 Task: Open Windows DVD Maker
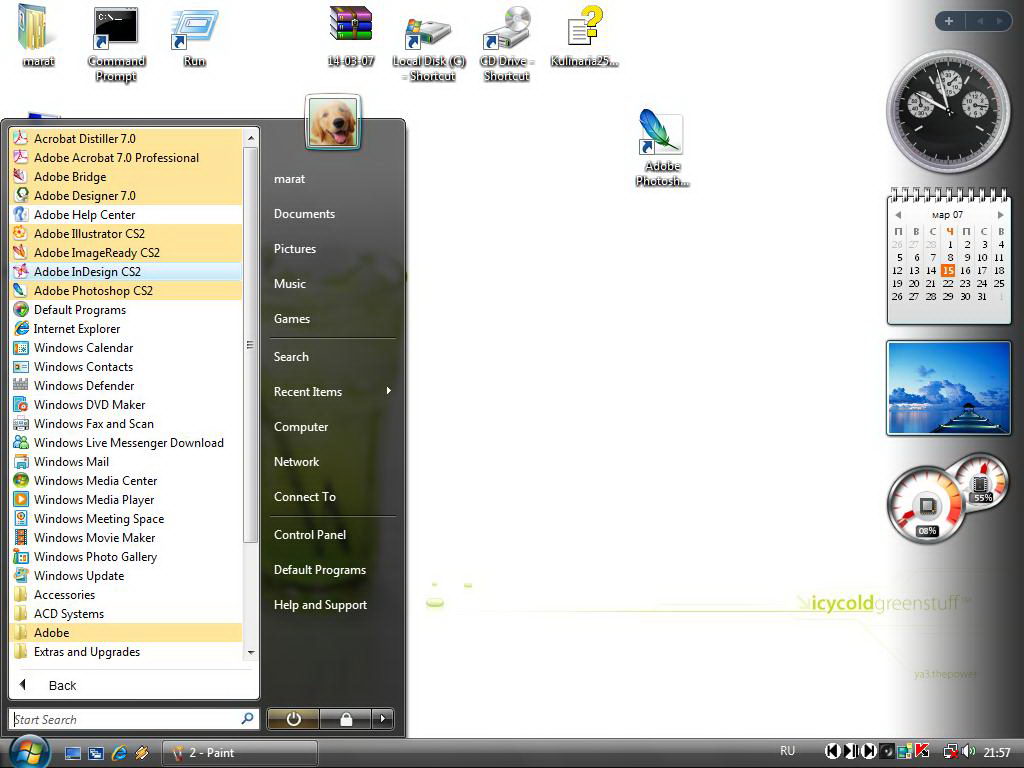(x=127, y=404)
